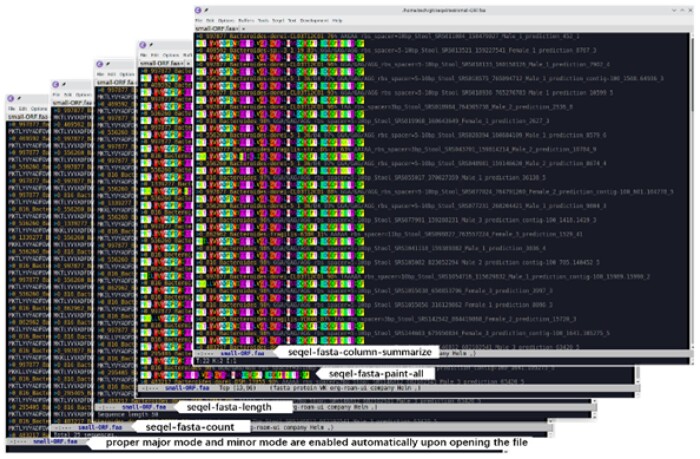Click the pin icon of the sequence-length window
Screen dimensions: 700x459
(x=108, y=64)
